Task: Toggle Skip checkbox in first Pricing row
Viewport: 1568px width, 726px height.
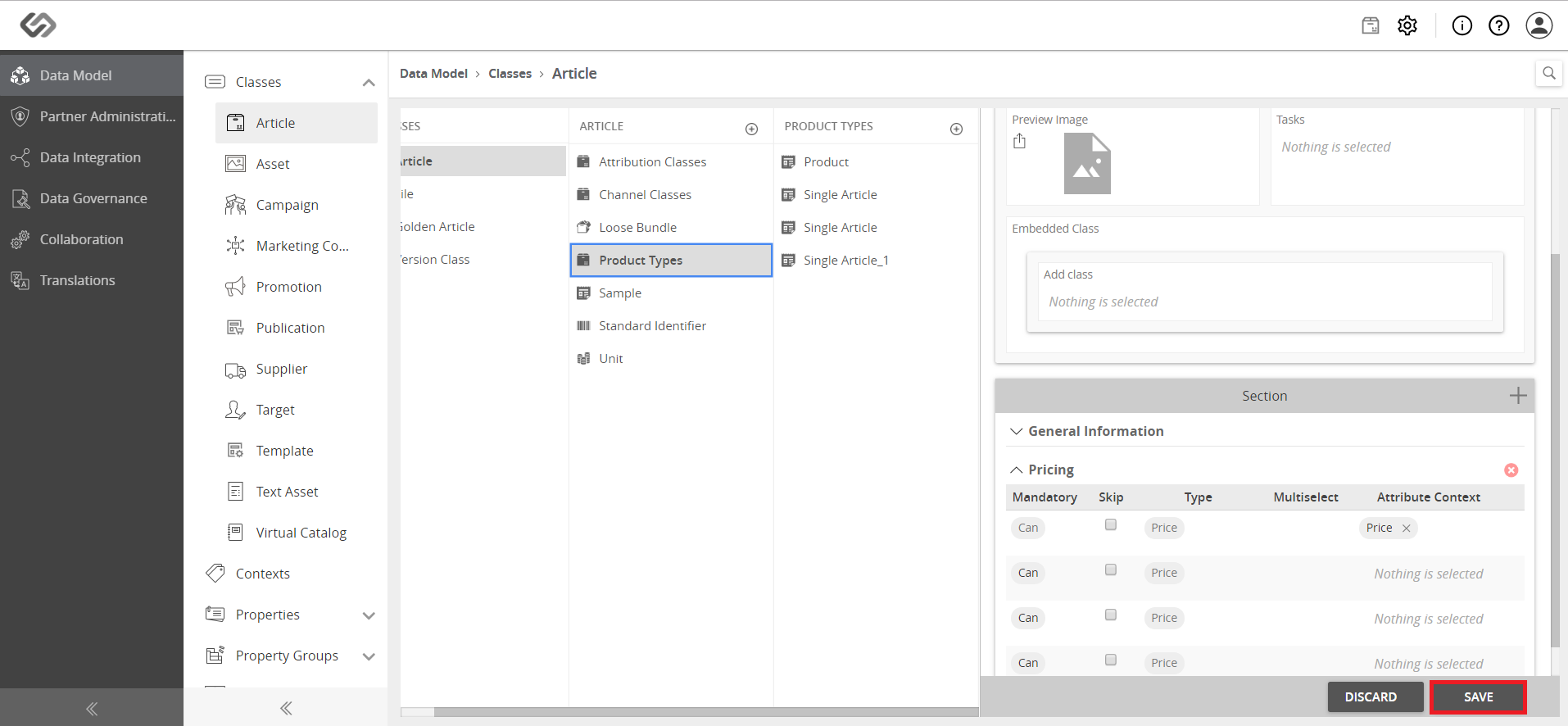Action: 1111,524
